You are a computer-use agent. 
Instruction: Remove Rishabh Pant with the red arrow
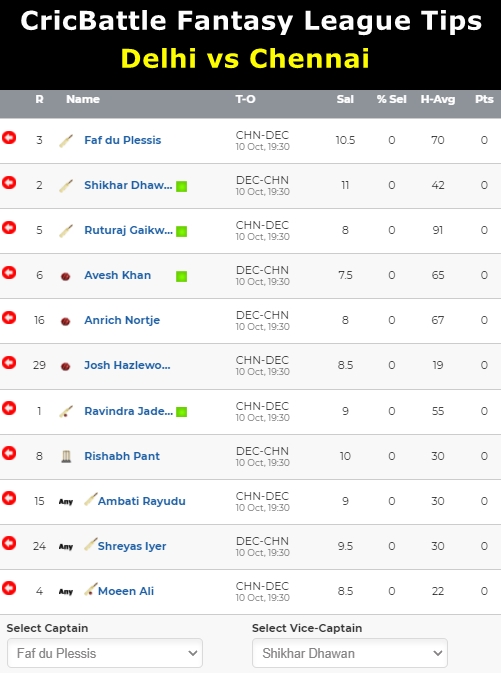(x=9, y=453)
